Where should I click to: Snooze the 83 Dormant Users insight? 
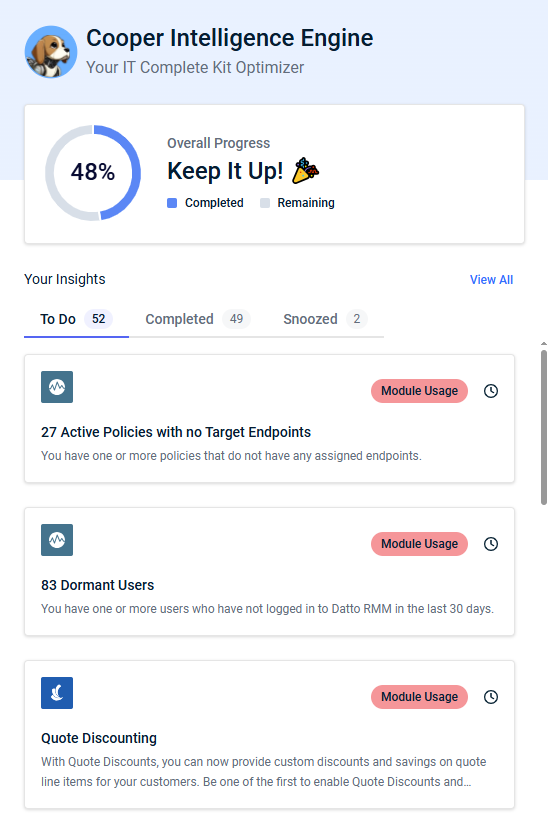pyautogui.click(x=490, y=543)
